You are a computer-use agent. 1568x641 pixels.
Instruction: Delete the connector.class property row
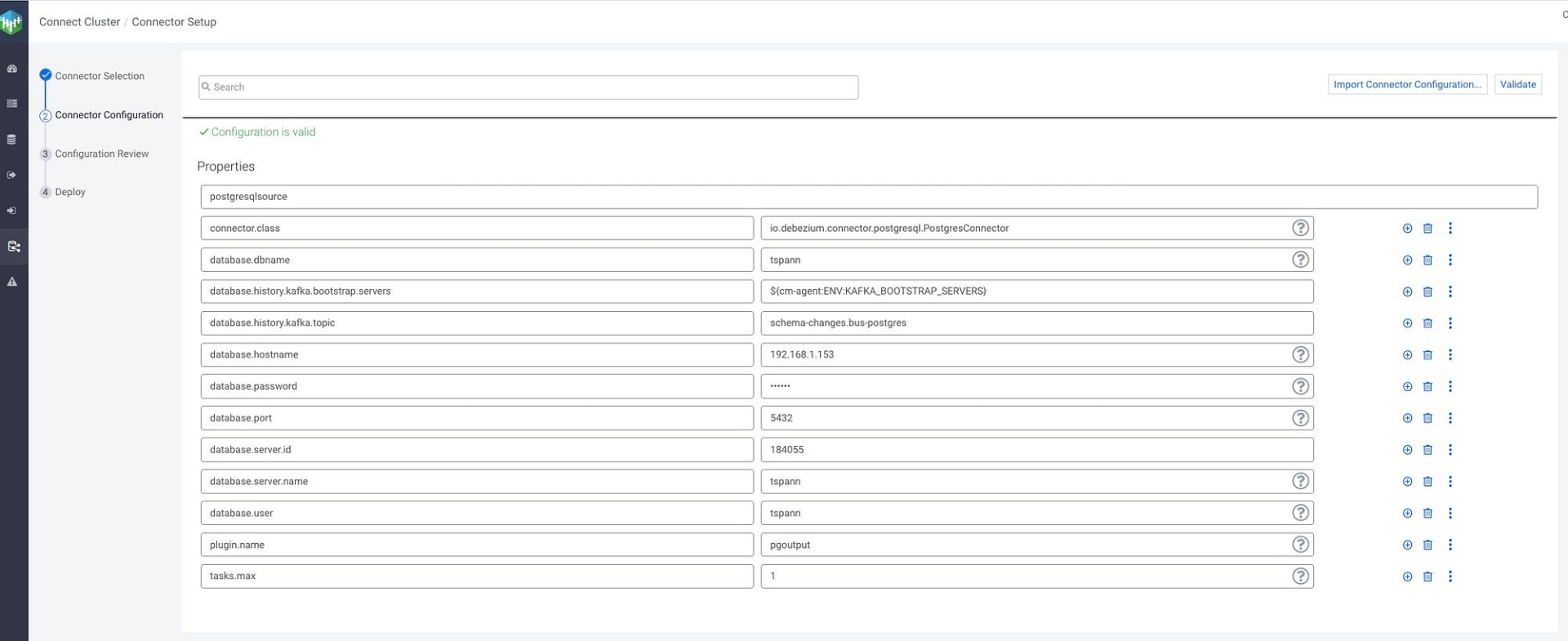pos(1428,229)
